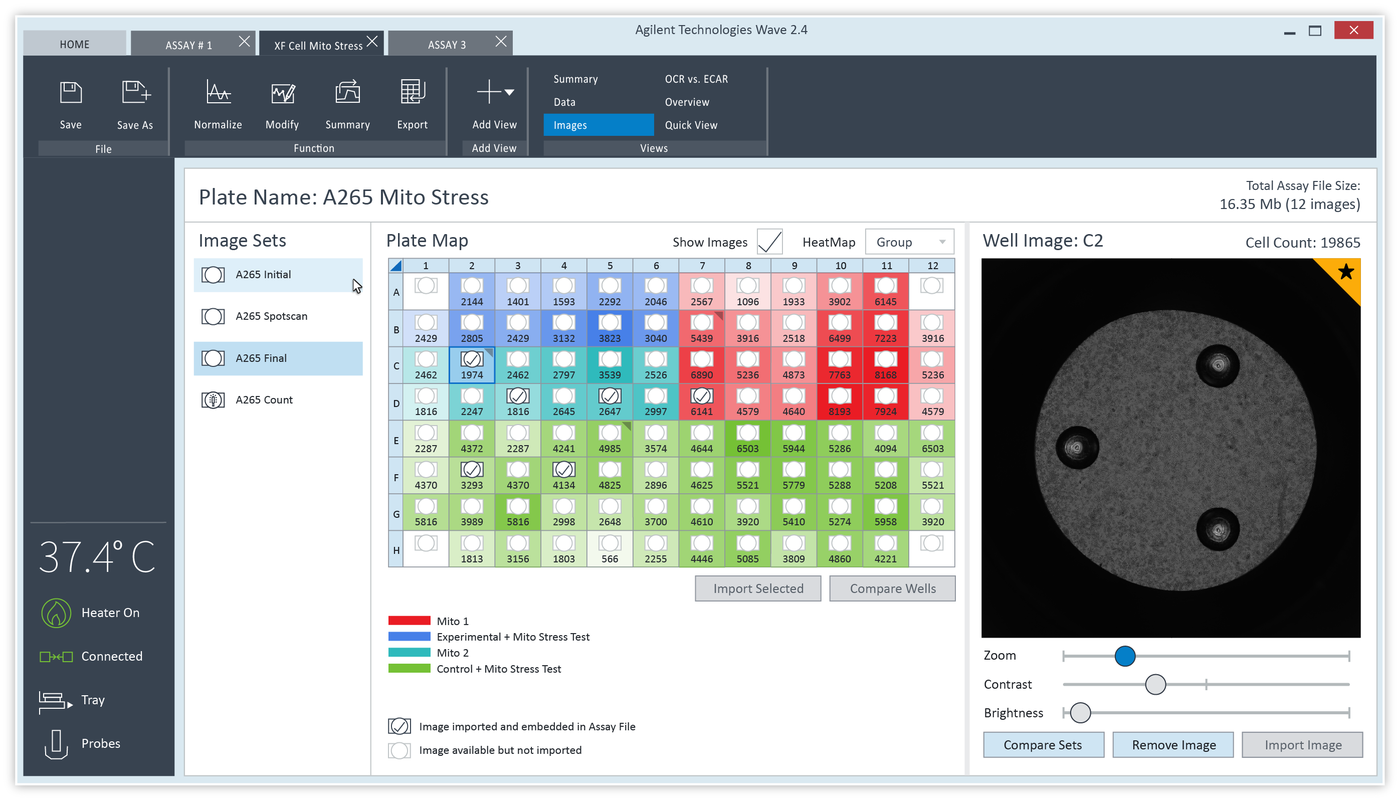The height and width of the screenshot is (801, 1400).
Task: Select the Tray icon in the sidebar
Action: 56,700
